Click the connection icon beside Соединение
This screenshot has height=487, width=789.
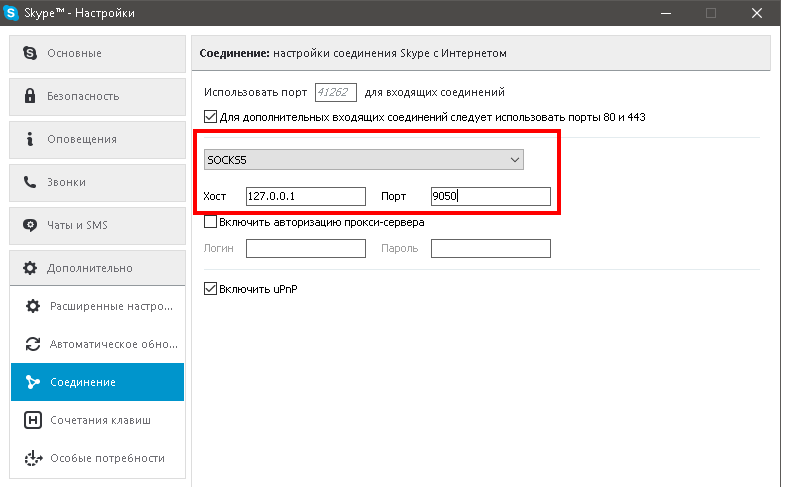[33, 382]
